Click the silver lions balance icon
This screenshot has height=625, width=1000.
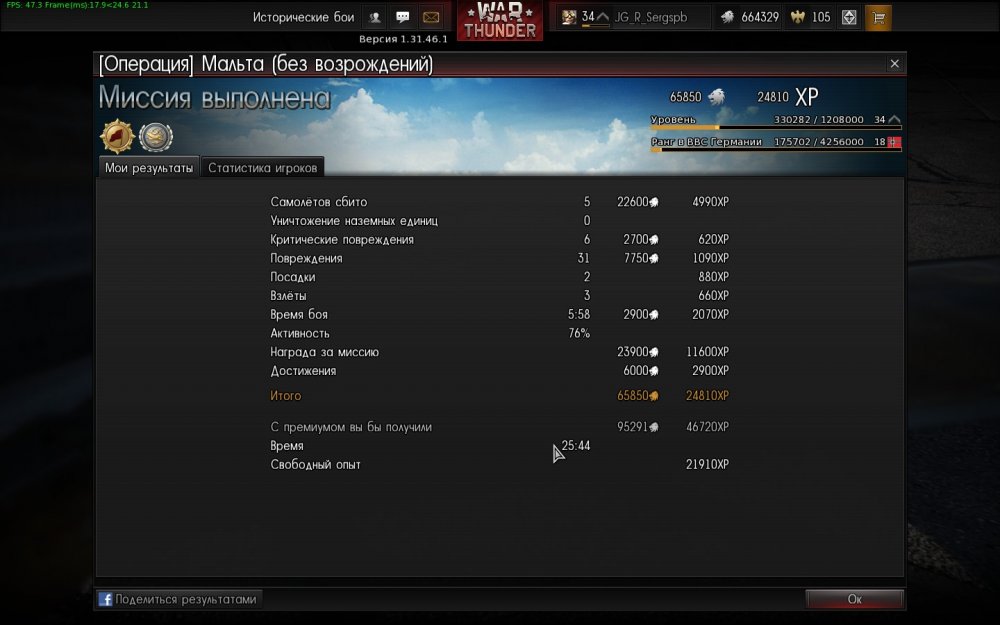click(x=728, y=17)
